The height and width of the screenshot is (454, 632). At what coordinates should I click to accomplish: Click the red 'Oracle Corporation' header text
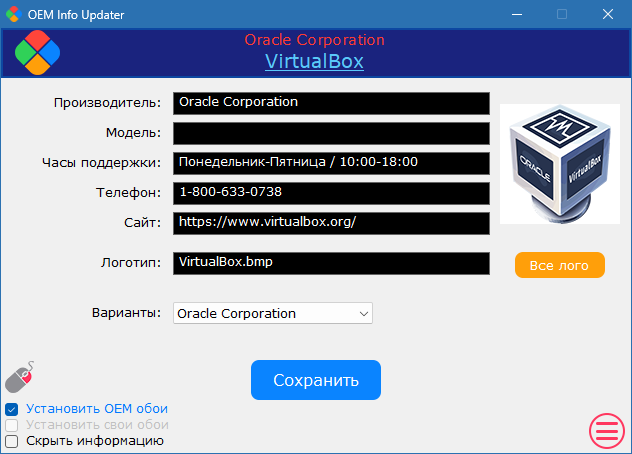point(314,40)
